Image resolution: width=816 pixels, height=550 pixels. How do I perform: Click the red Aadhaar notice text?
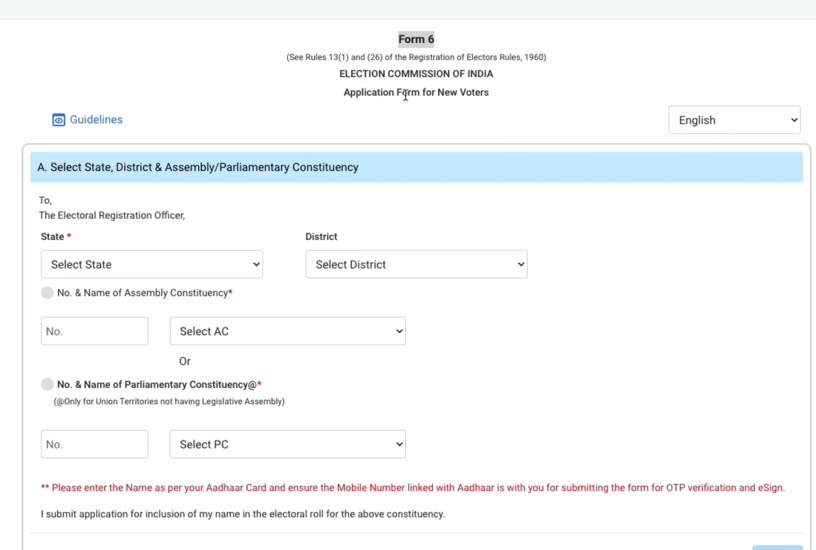(413, 488)
